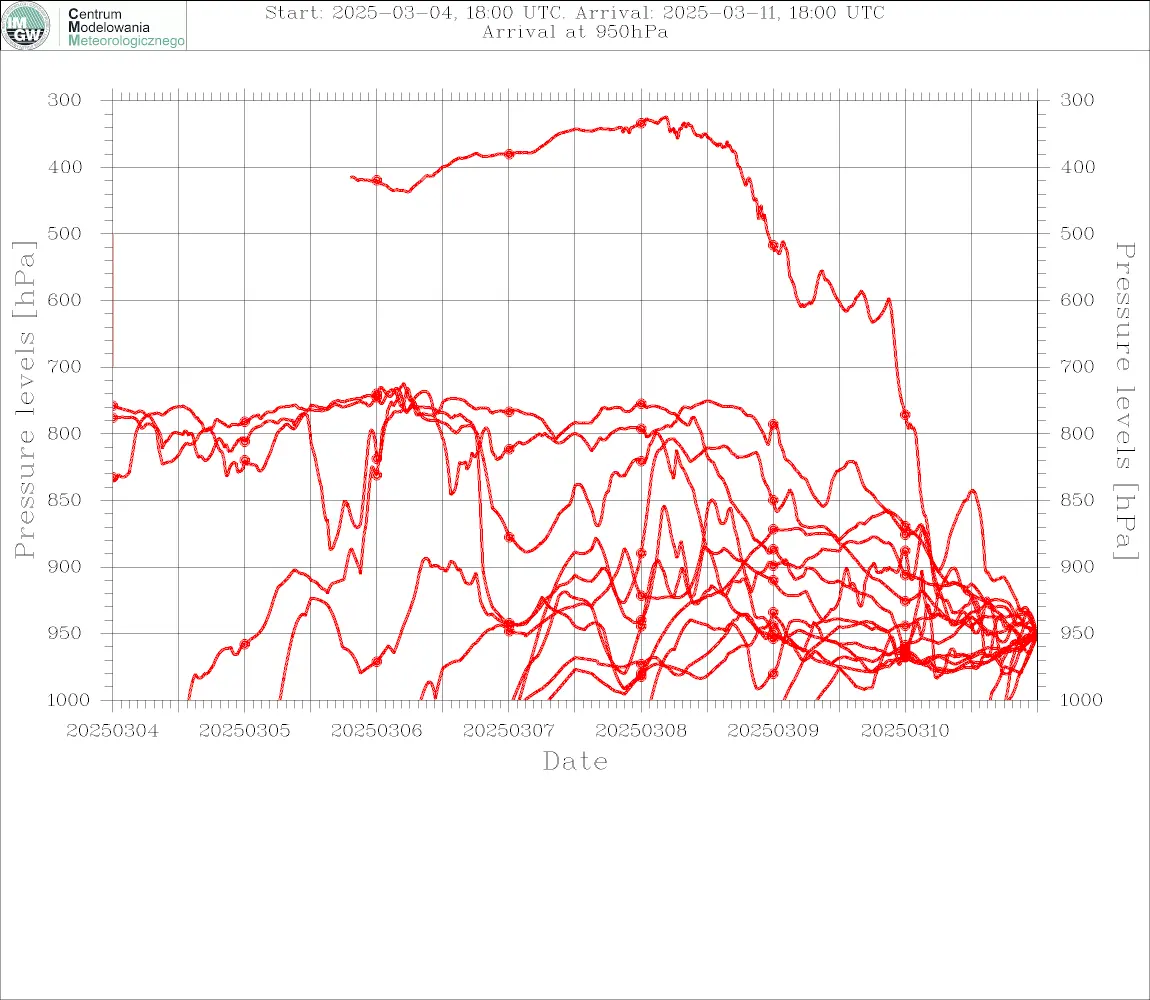1150x1000 pixels.
Task: Click the trajectory marker at 20250310 near 775 hPa
Action: coord(905,415)
